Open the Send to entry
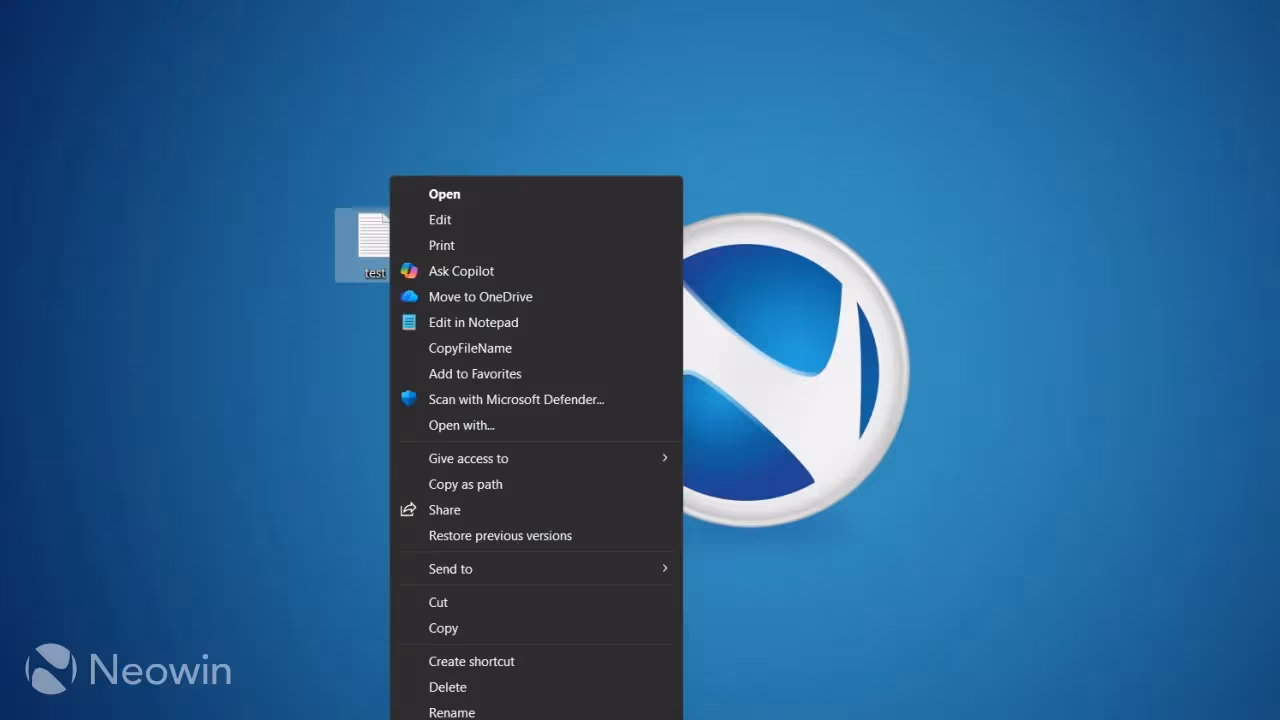The width and height of the screenshot is (1280, 720). [x=536, y=569]
